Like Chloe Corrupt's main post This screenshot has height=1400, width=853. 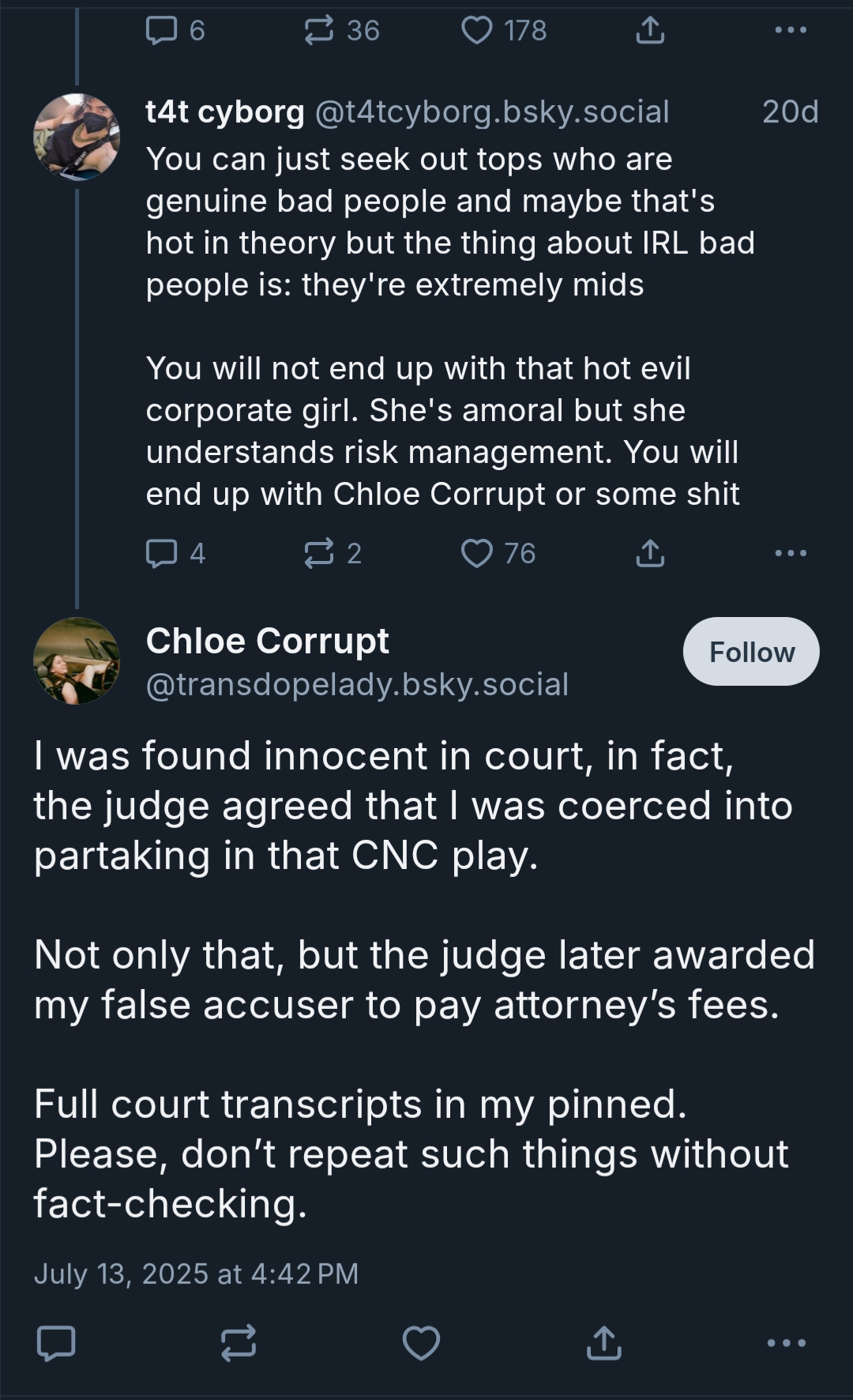pos(421,1343)
